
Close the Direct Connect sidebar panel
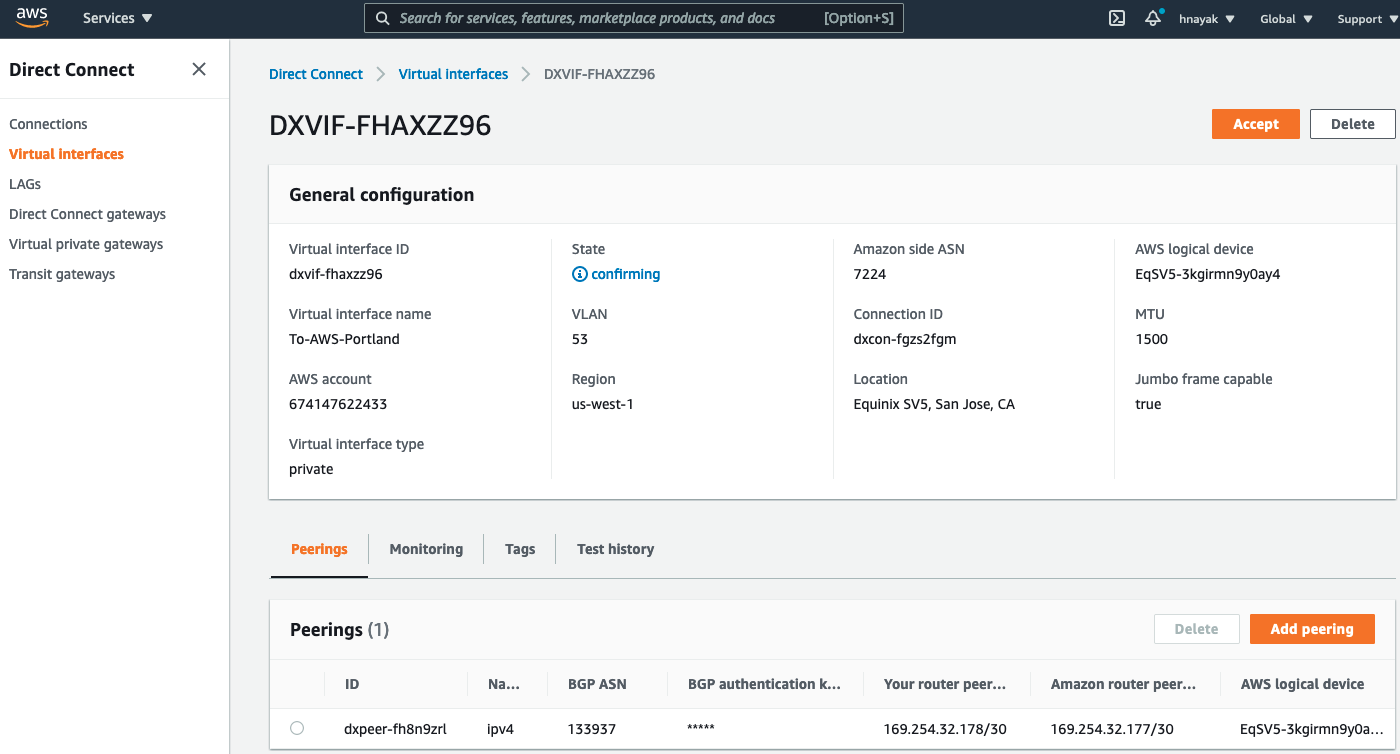[199, 69]
